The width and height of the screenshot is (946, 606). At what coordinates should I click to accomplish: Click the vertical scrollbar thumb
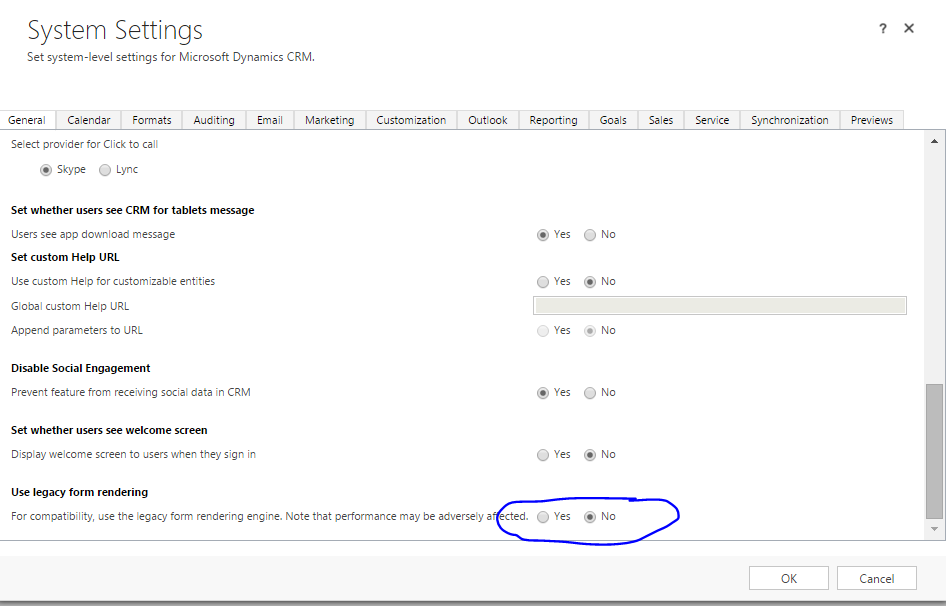tap(934, 451)
